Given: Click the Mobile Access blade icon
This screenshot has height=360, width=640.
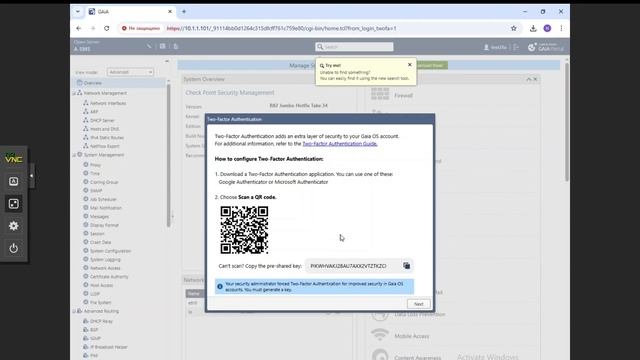Looking at the screenshot, I should point(380,335).
